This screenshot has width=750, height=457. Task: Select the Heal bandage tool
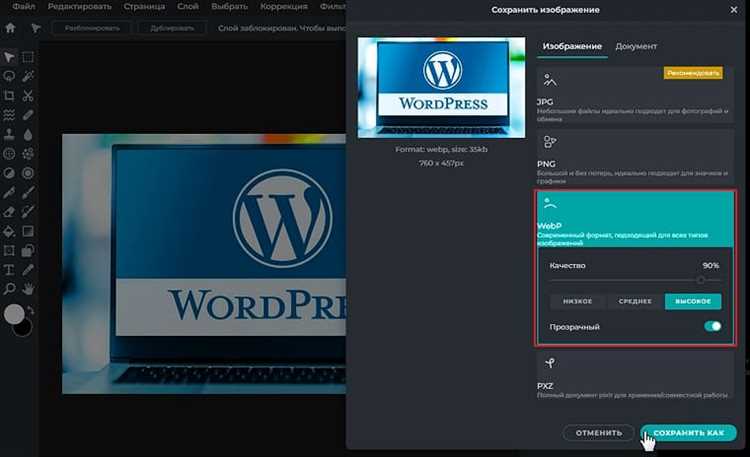point(28,115)
